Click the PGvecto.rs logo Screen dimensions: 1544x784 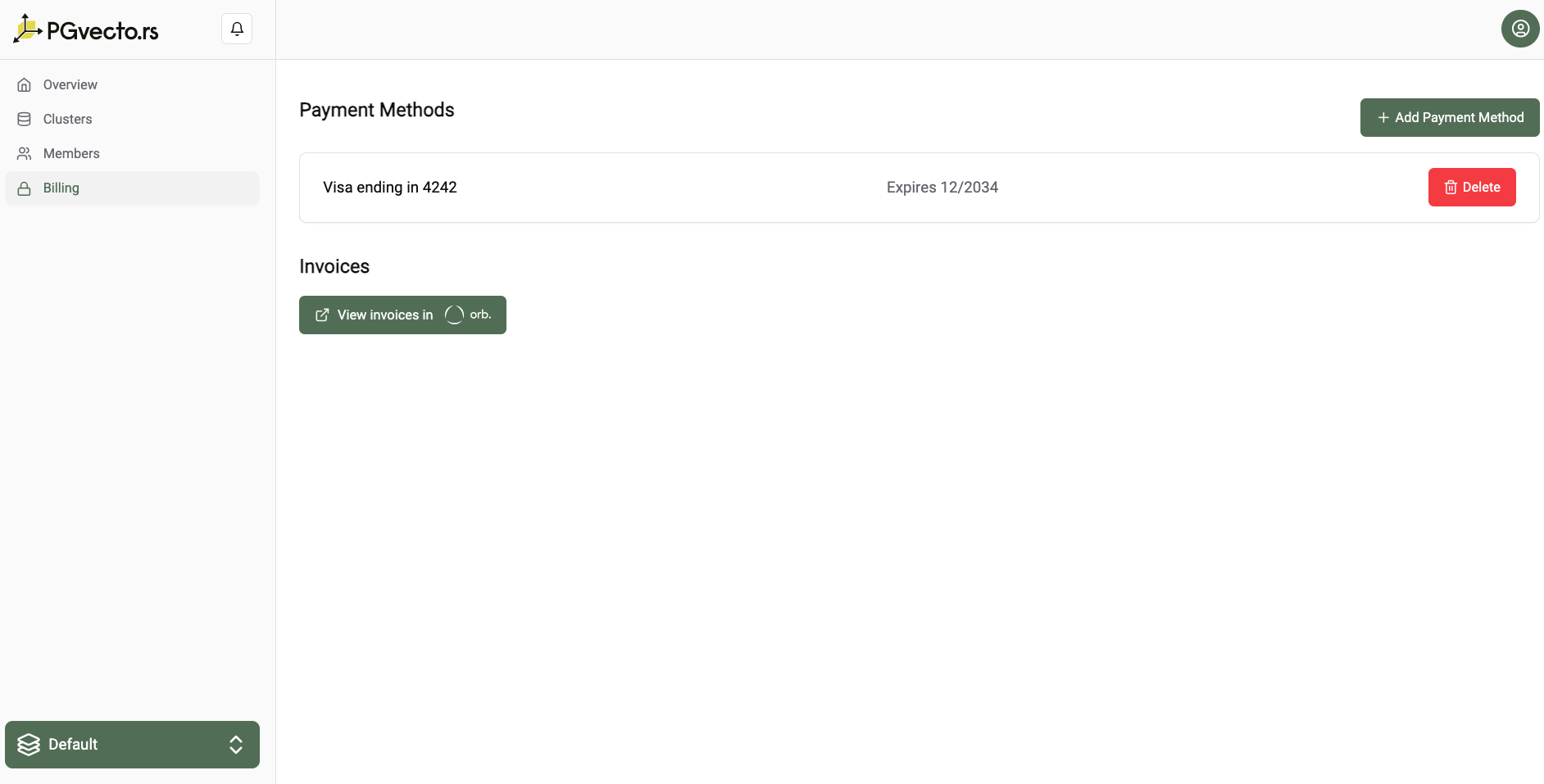pos(86,30)
